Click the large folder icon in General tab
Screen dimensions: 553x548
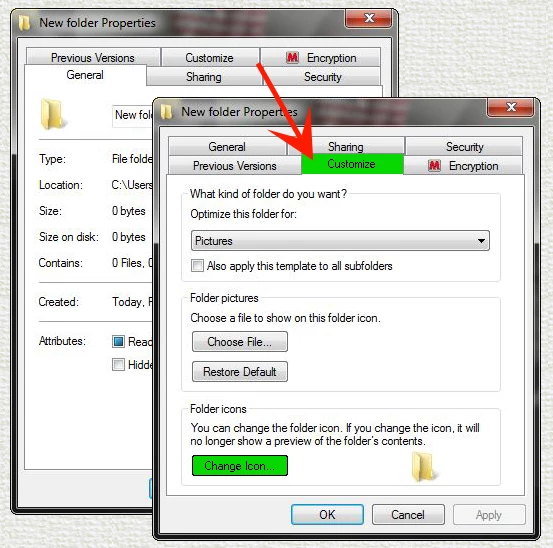click(51, 114)
